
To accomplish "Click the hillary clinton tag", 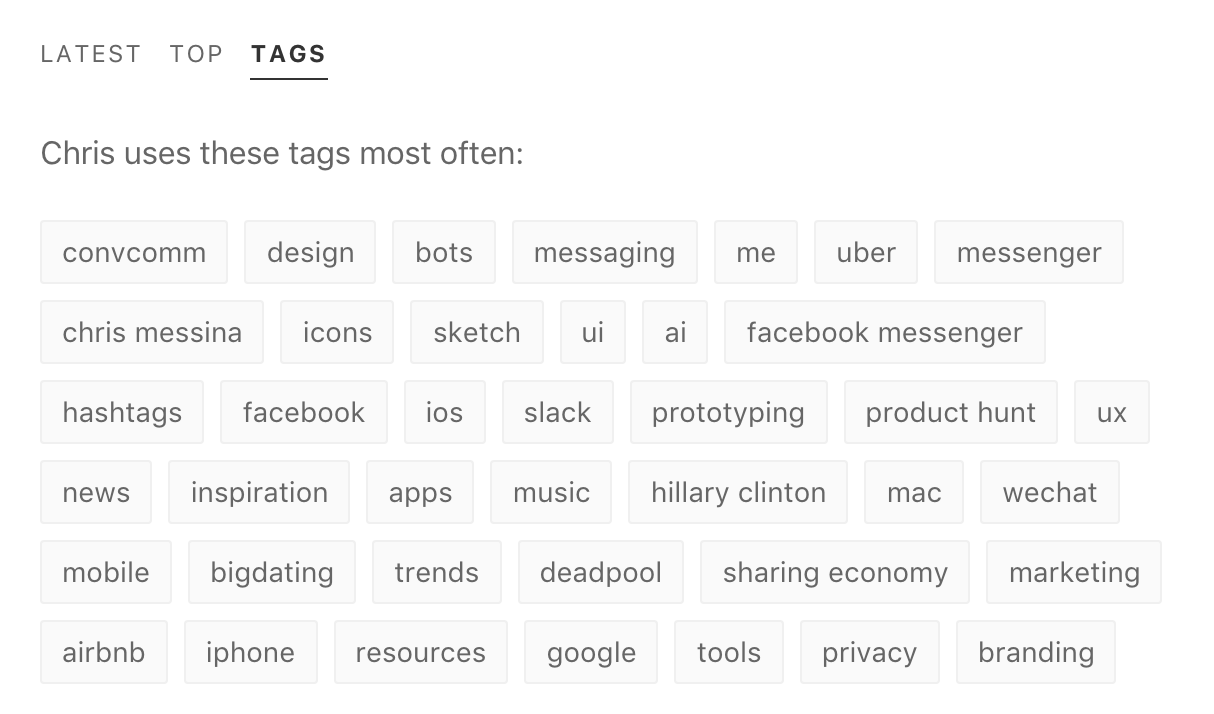I will click(738, 492).
